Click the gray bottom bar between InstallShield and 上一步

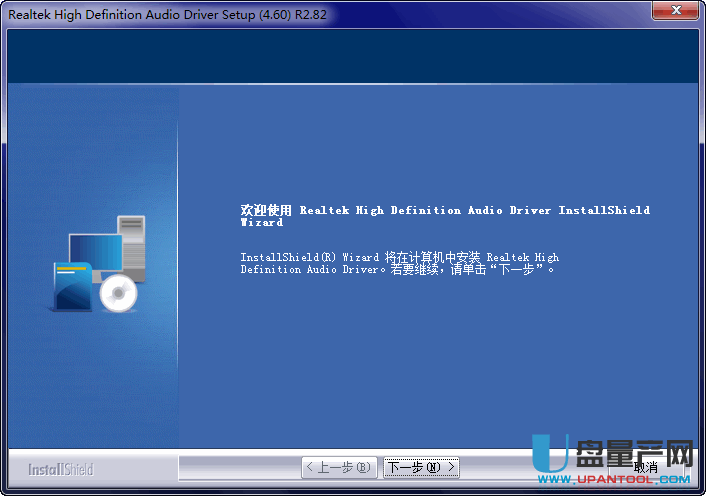click(x=200, y=468)
